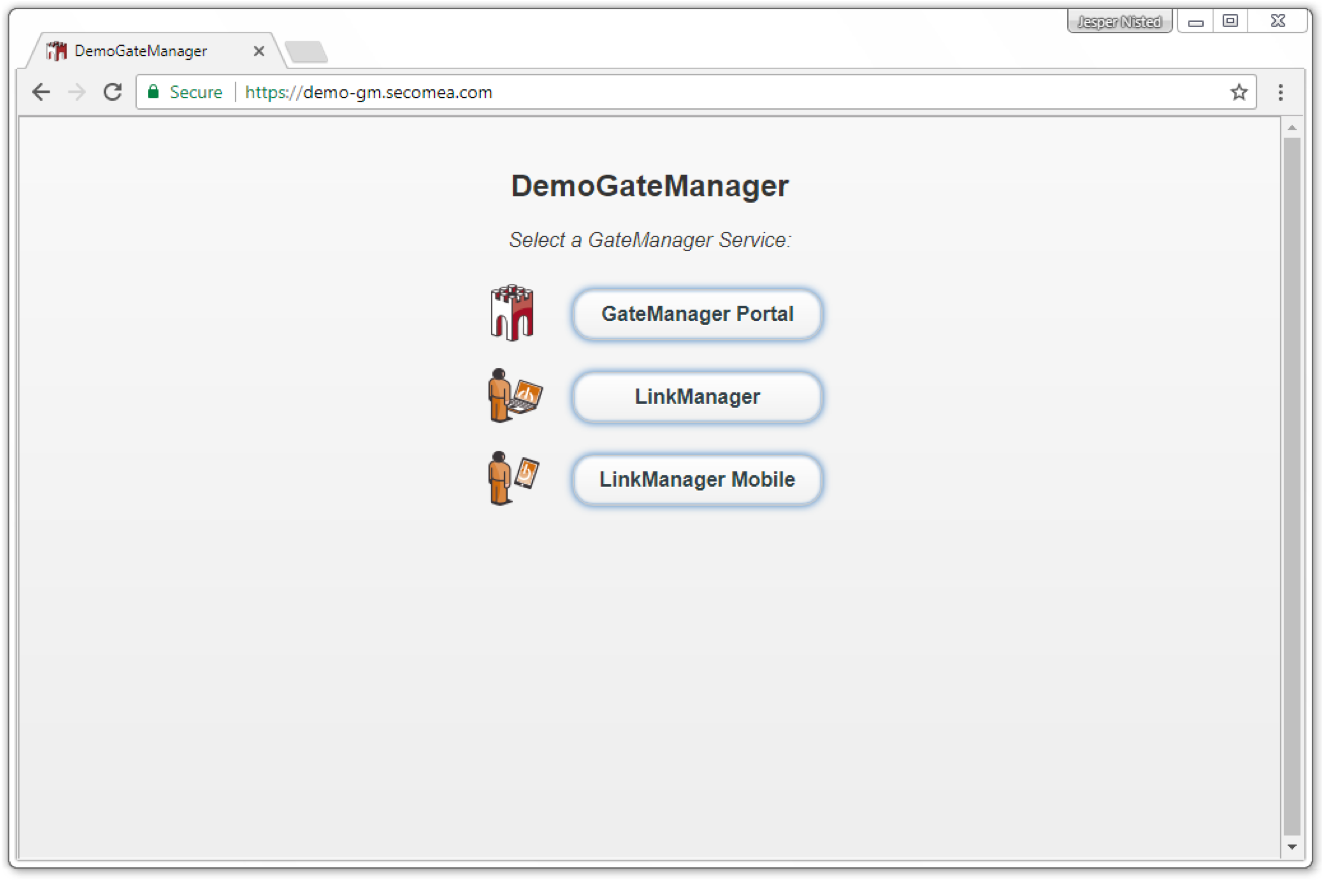The width and height of the screenshot is (1322, 881).
Task: Reload the page
Action: (x=113, y=92)
